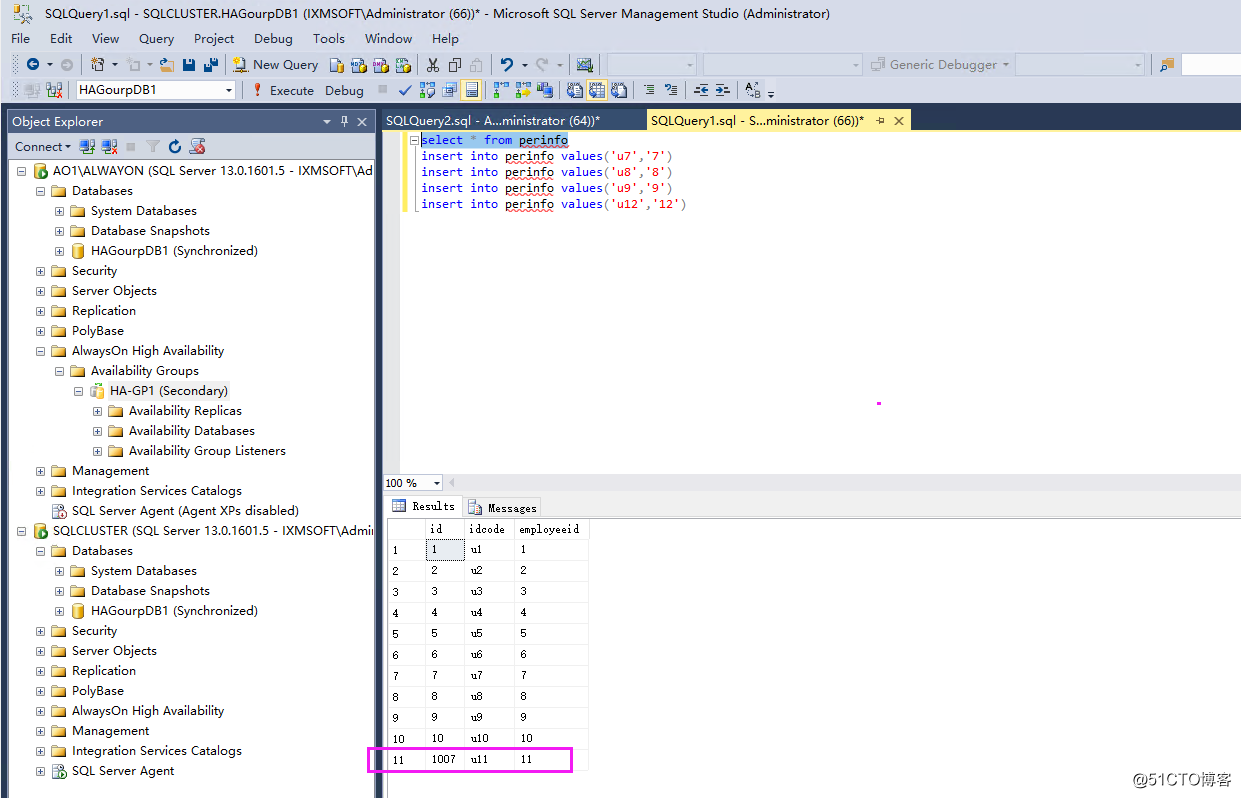Click the Database Engine Query icon
This screenshot has width=1241, height=798.
click(337, 65)
